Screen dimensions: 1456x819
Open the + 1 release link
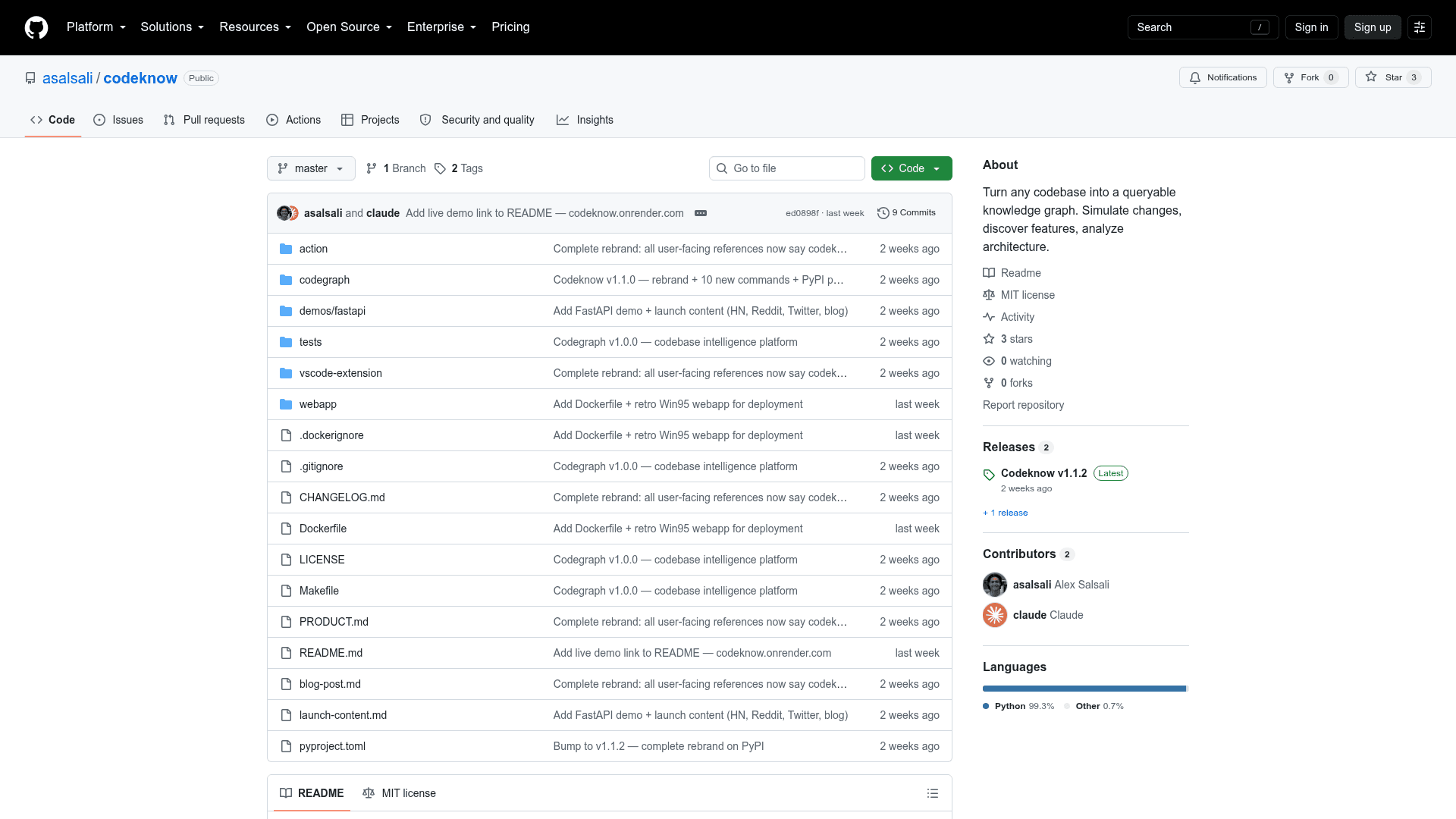coord(1006,513)
